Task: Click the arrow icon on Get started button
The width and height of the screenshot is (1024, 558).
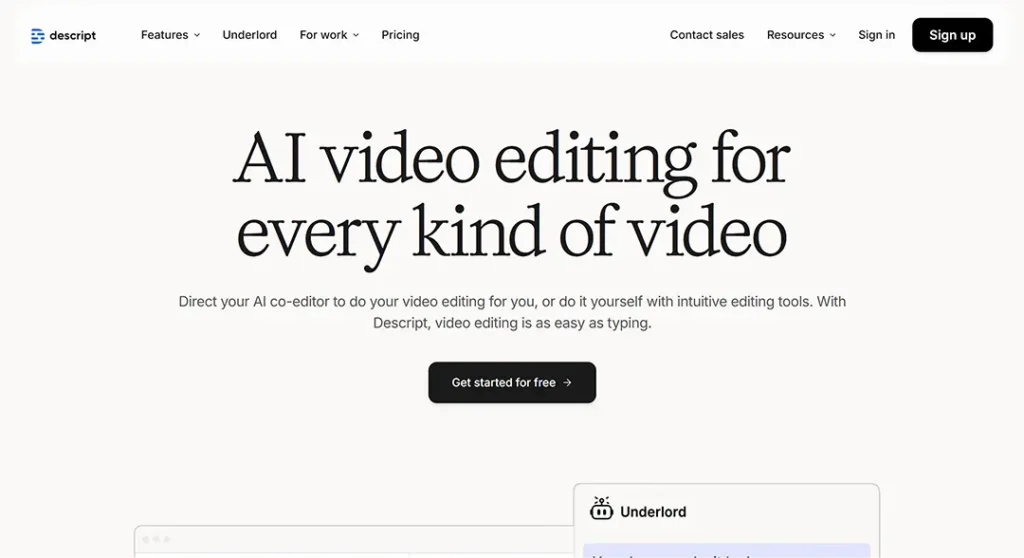Action: pos(568,383)
